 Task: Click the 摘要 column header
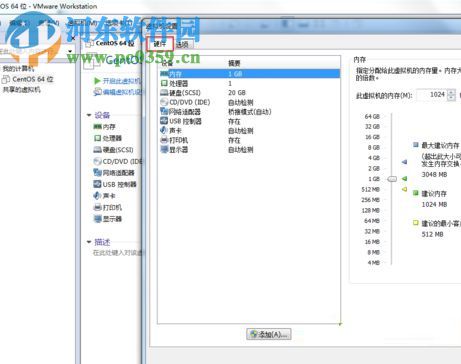pyautogui.click(x=234, y=63)
